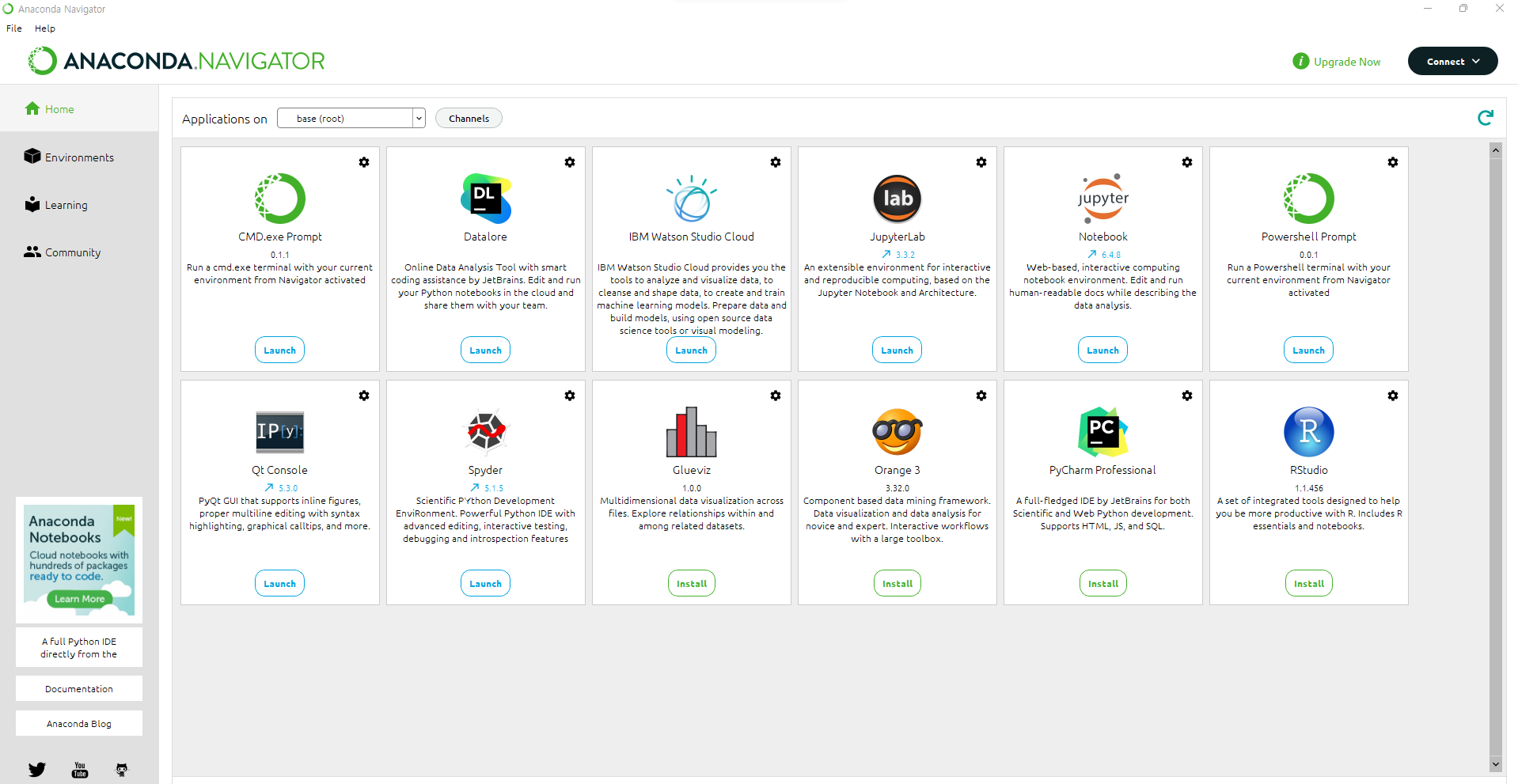Image resolution: width=1518 pixels, height=784 pixels.
Task: Launch IBM Watson Studio Cloud
Action: coord(692,350)
